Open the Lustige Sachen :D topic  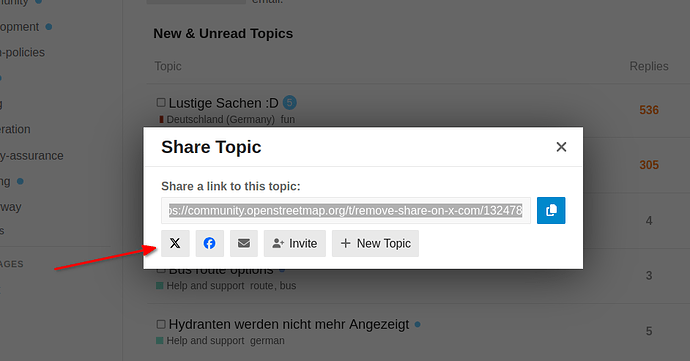click(224, 103)
